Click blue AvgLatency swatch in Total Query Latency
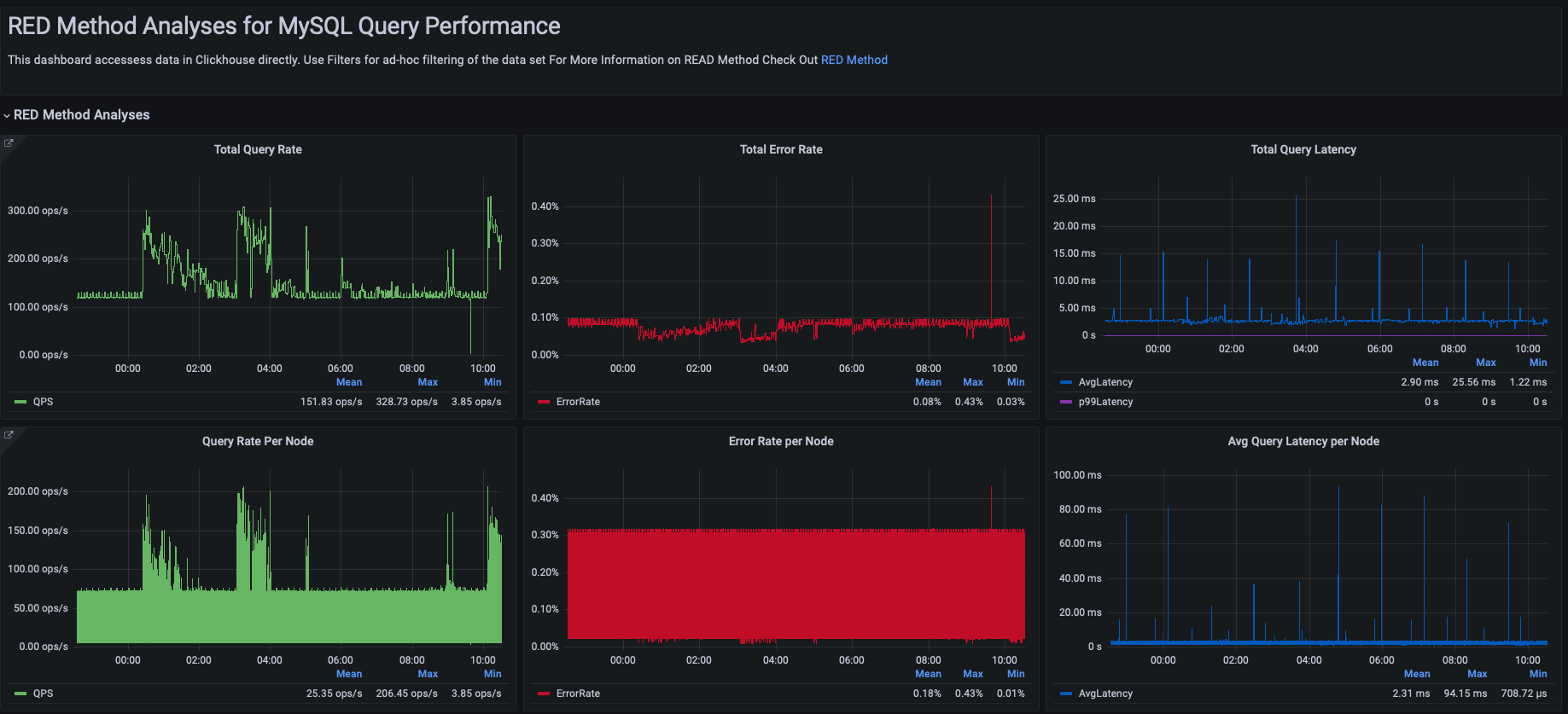Screen dimensions: 1568x714 (1066, 382)
